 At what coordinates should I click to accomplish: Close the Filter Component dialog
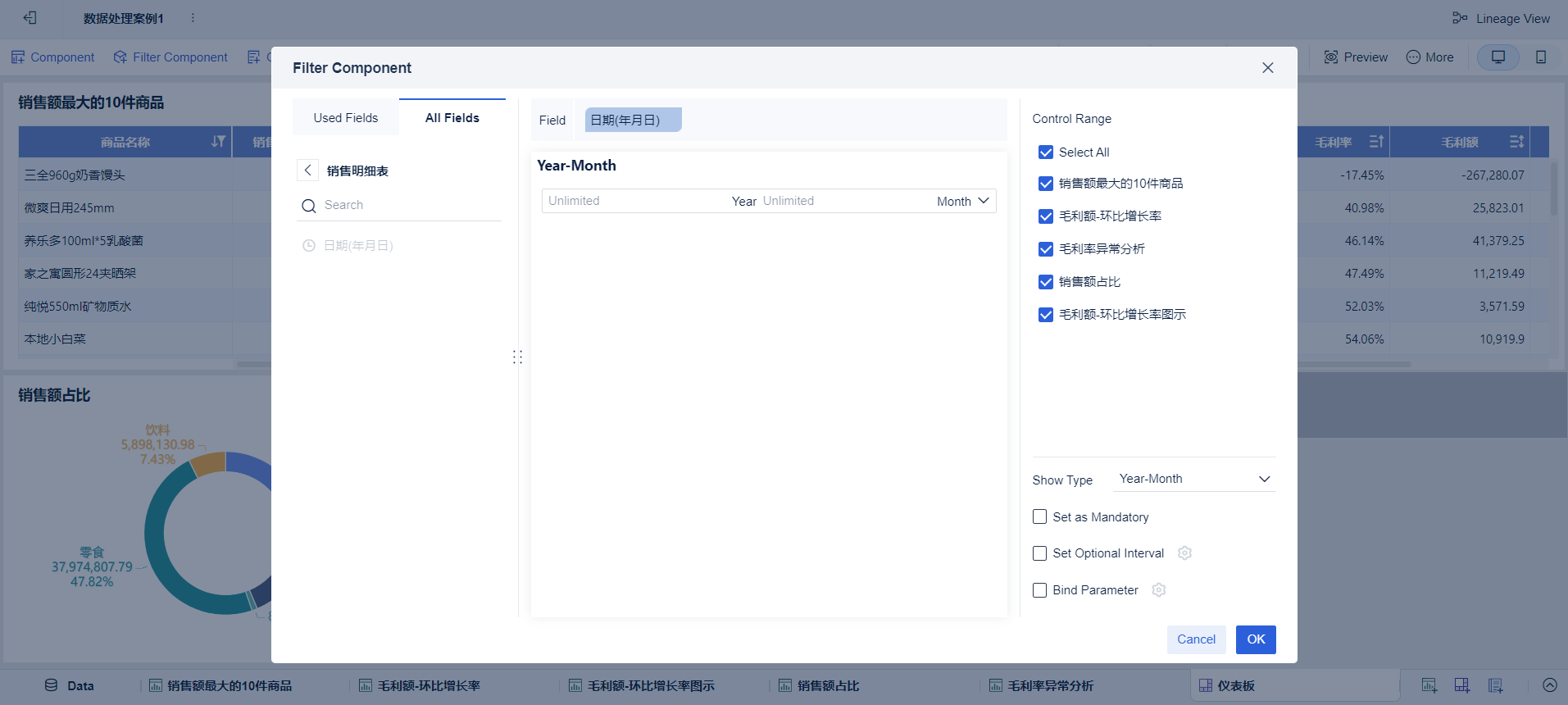(x=1268, y=67)
